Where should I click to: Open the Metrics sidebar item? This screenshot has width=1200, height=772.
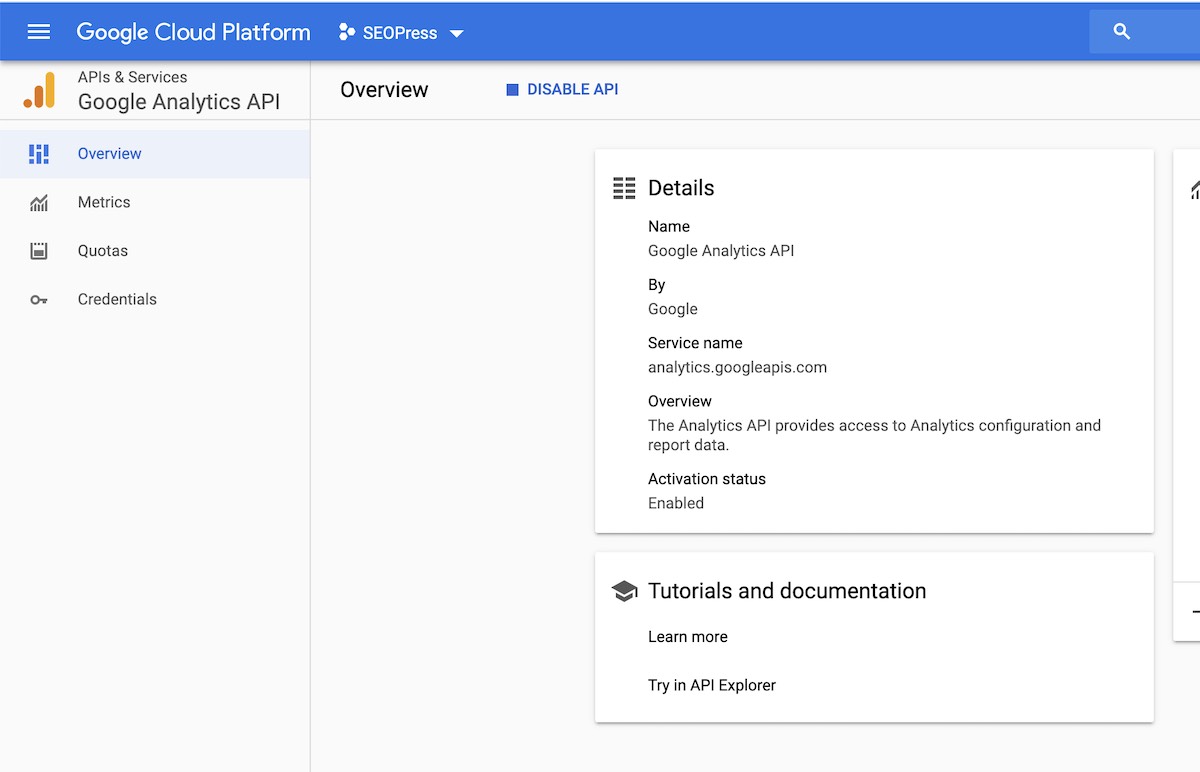click(155, 202)
